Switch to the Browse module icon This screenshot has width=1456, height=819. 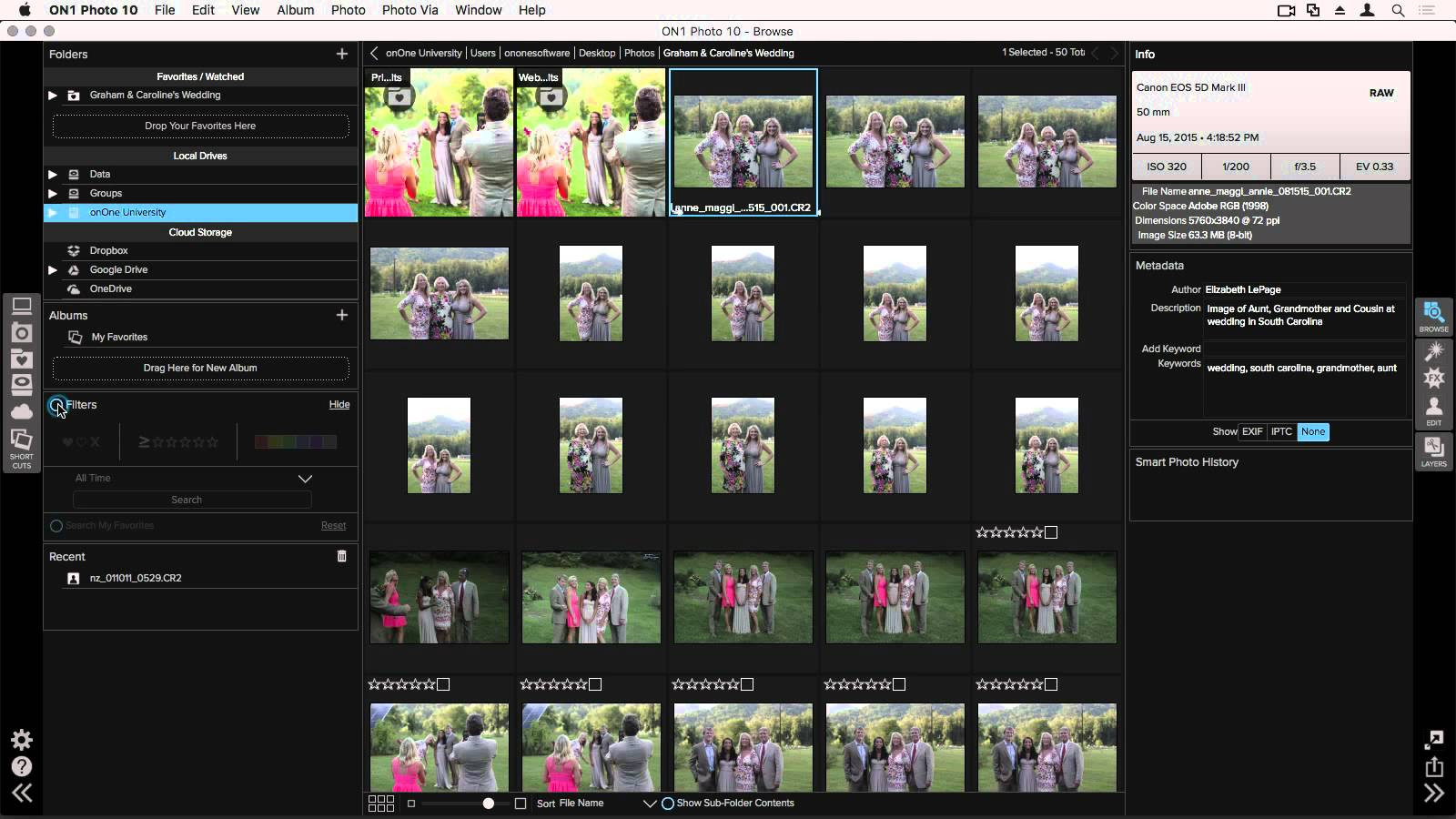(1434, 316)
